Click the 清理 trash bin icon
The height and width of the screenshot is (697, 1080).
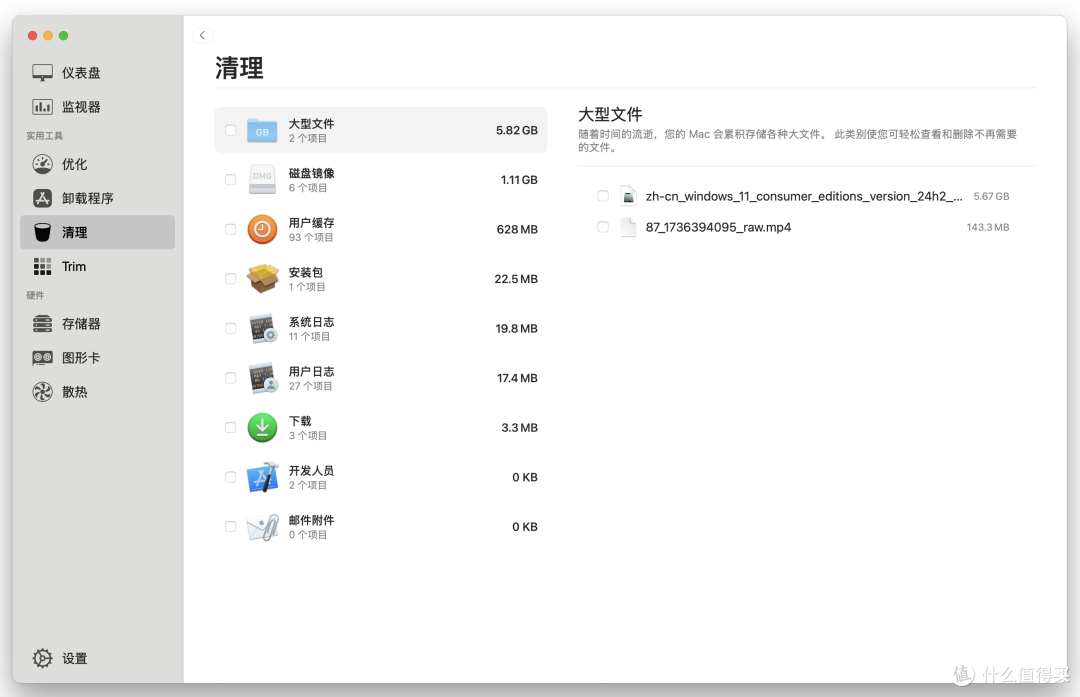click(42, 232)
